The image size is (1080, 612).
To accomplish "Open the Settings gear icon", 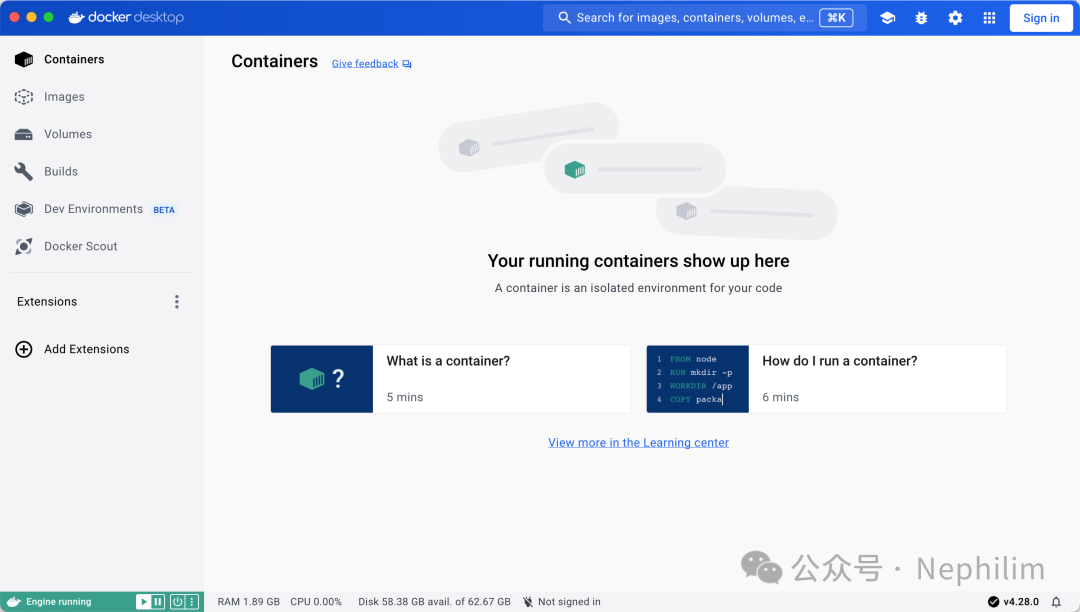I will pos(955,18).
